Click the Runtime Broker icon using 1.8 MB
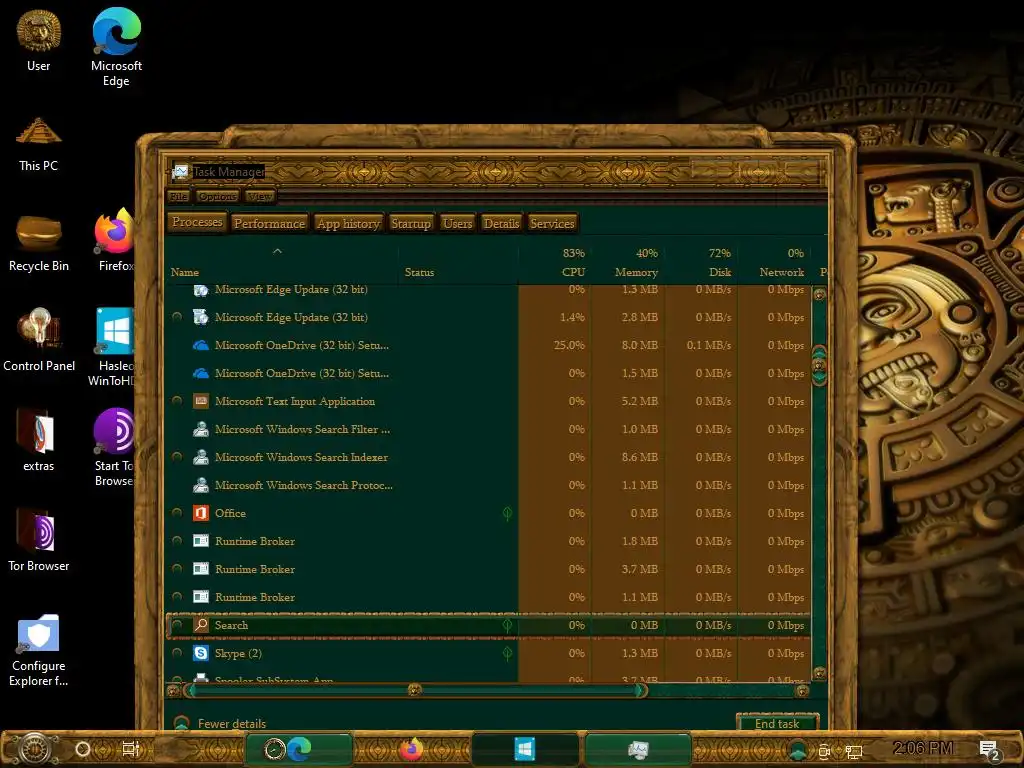The image size is (1024, 768). 200,541
